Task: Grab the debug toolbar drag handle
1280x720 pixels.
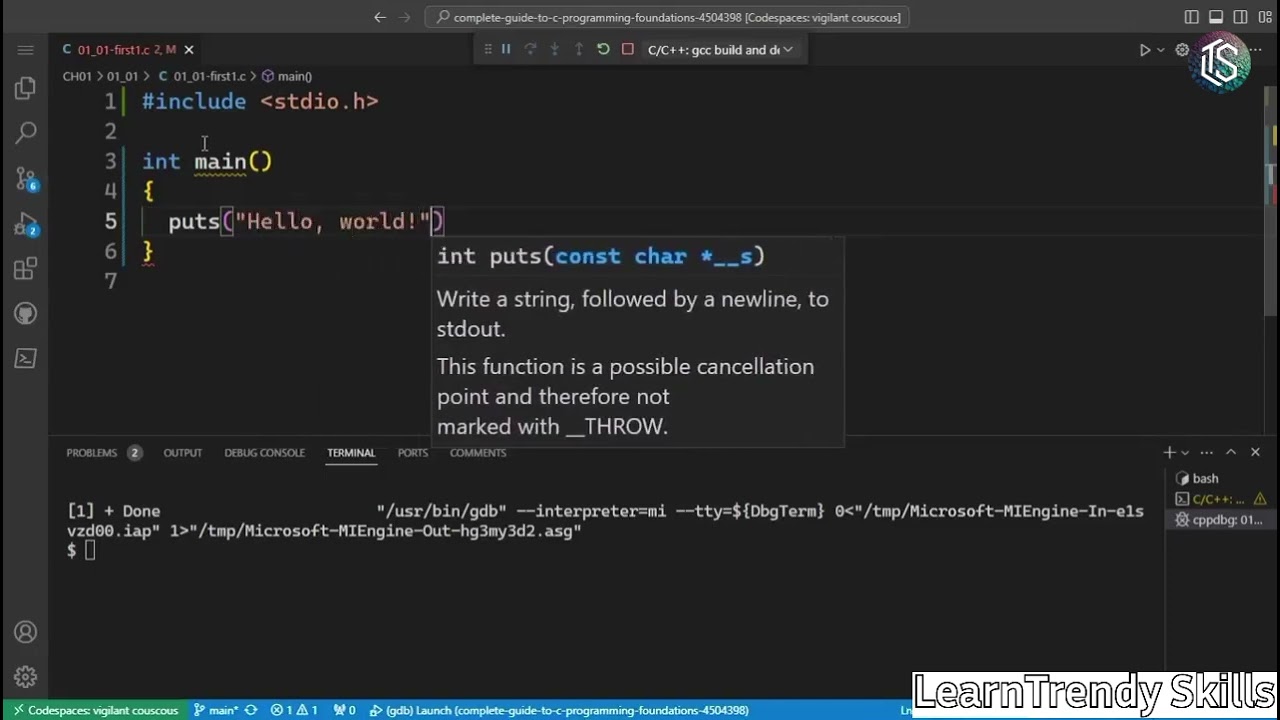Action: [x=487, y=49]
